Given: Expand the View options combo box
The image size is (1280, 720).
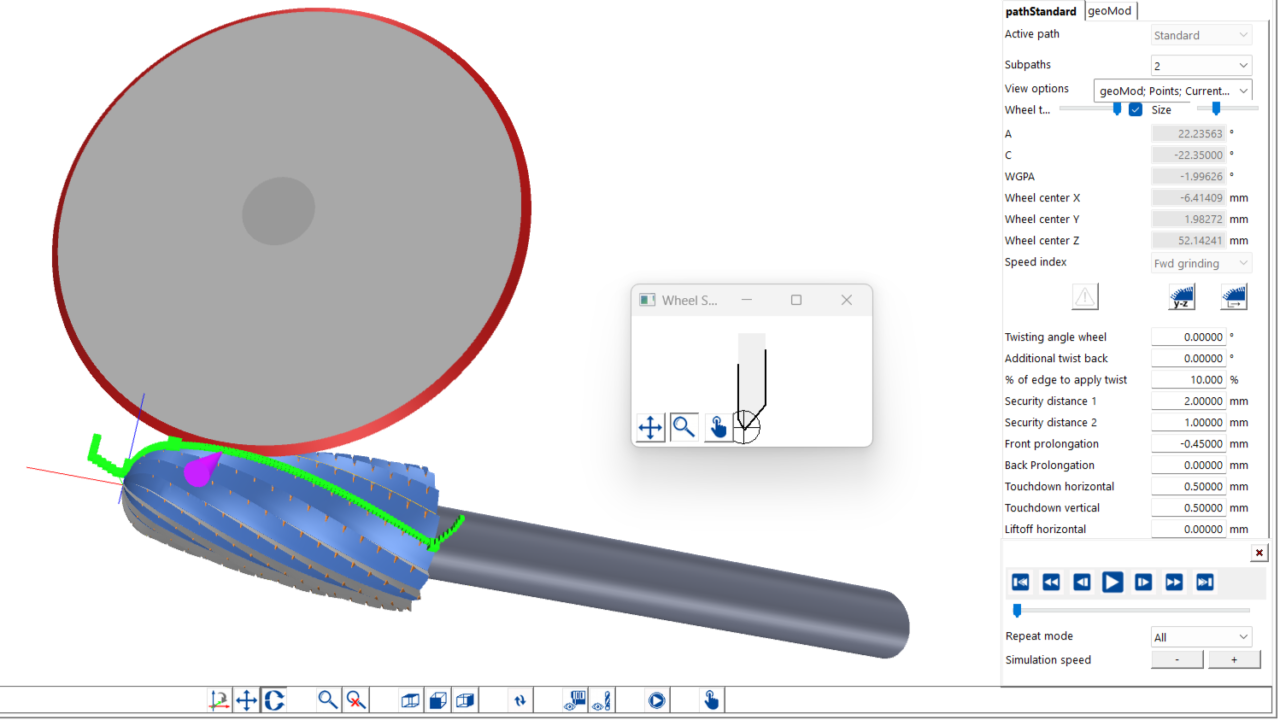Looking at the screenshot, I should coord(1172,91).
